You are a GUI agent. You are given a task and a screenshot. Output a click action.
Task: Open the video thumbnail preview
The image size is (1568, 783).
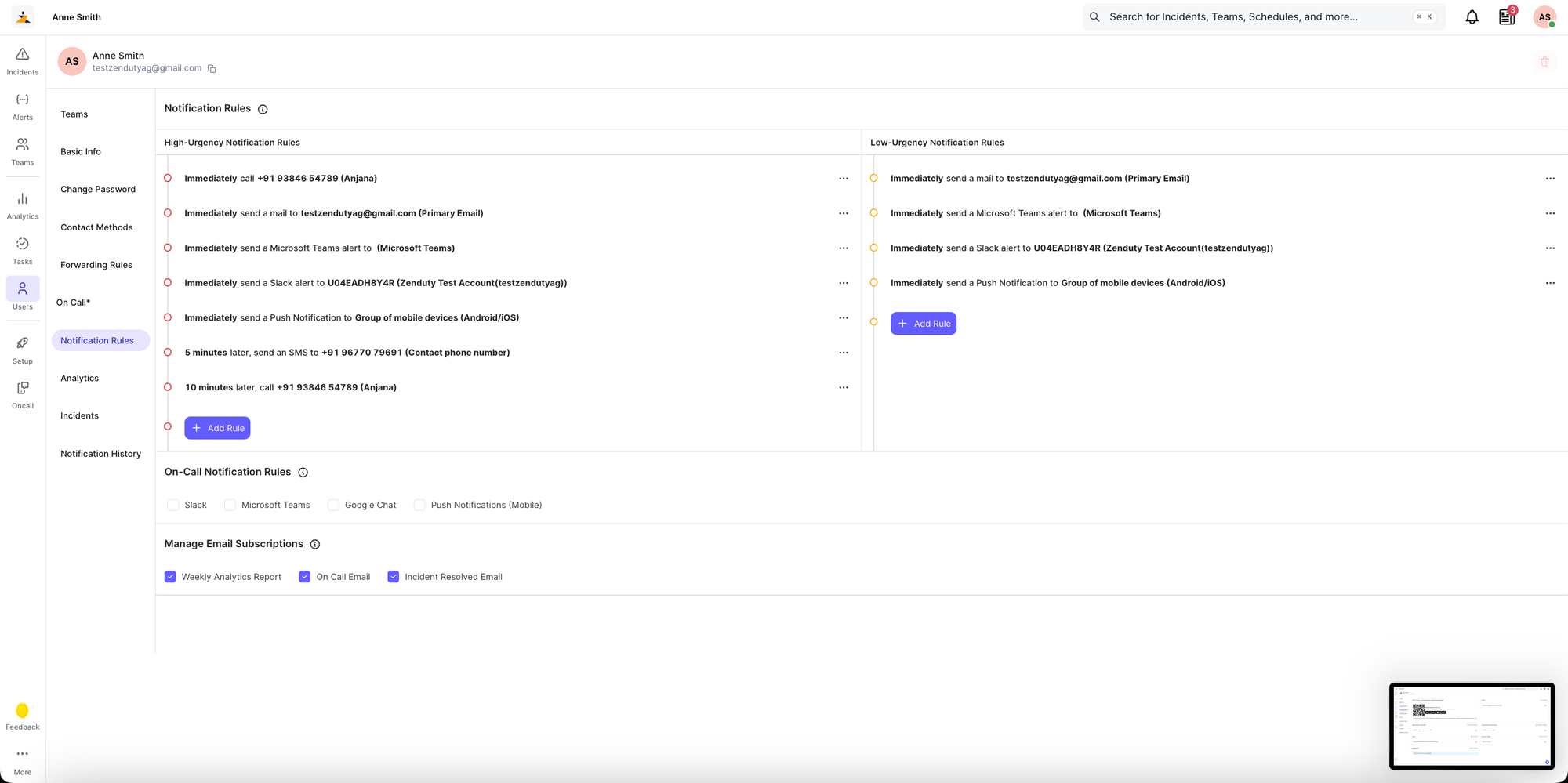(x=1472, y=726)
